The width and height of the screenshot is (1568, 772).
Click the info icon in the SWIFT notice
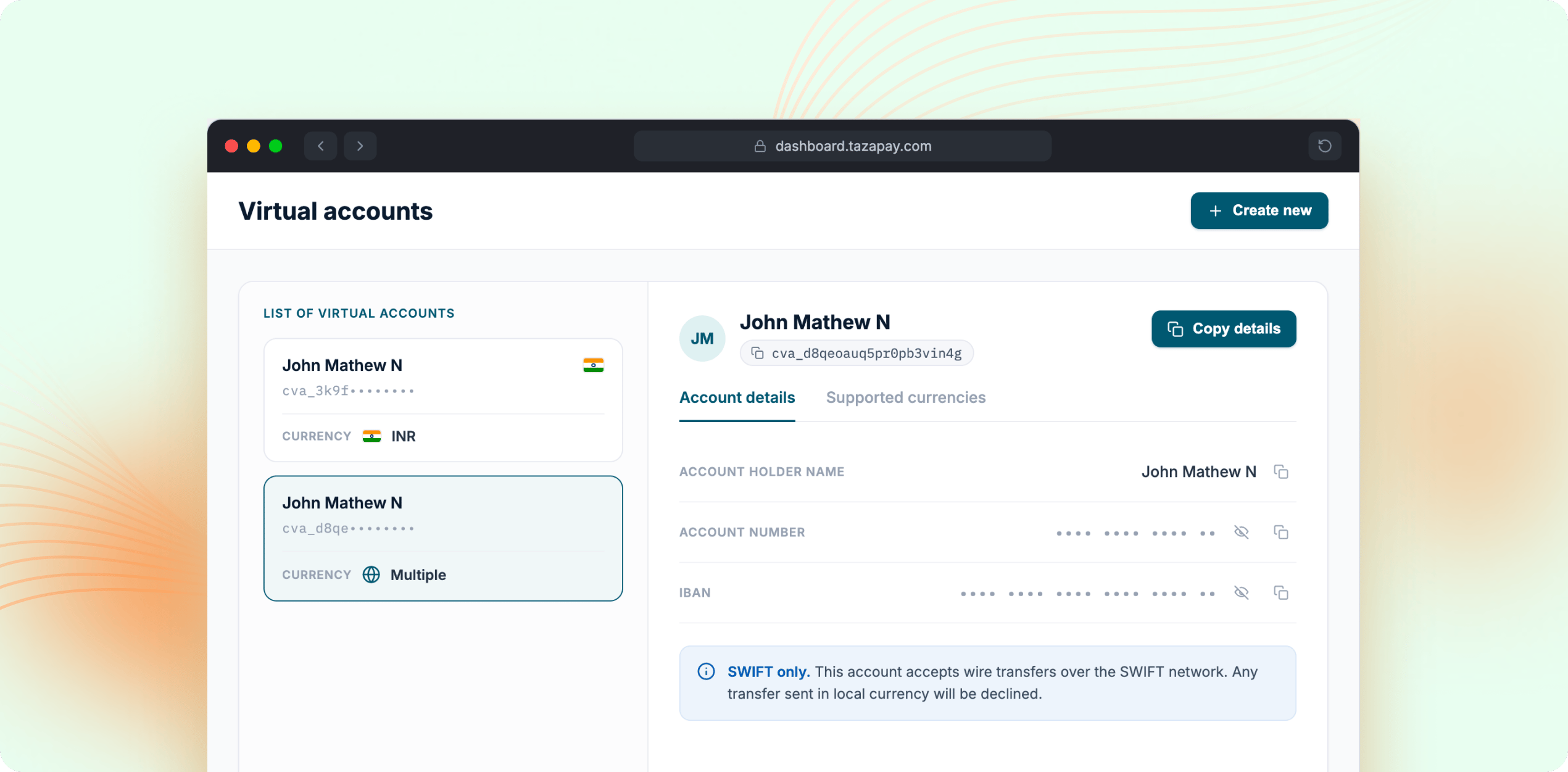pyautogui.click(x=706, y=671)
